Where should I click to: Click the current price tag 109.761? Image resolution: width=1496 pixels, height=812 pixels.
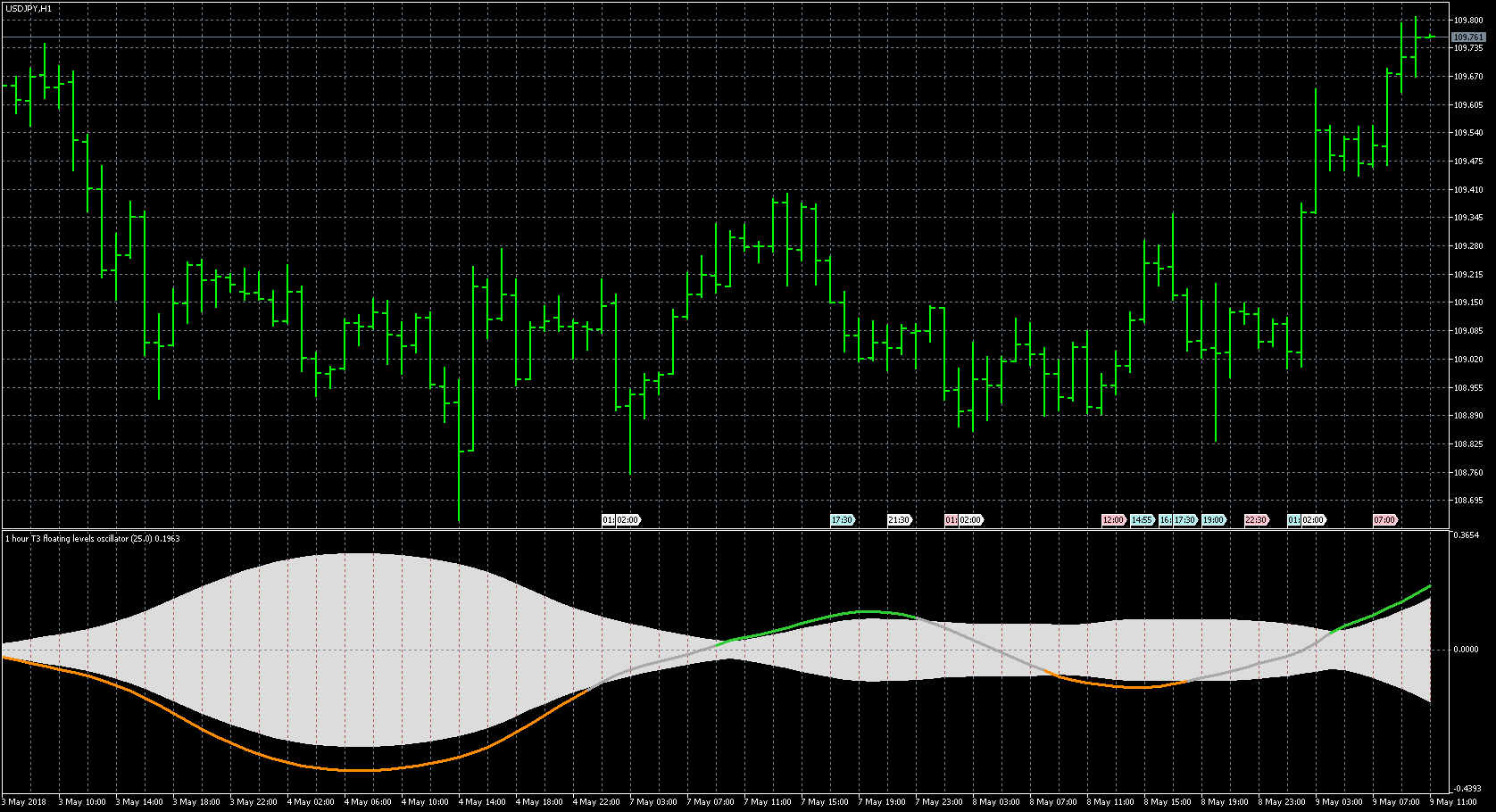(1468, 37)
